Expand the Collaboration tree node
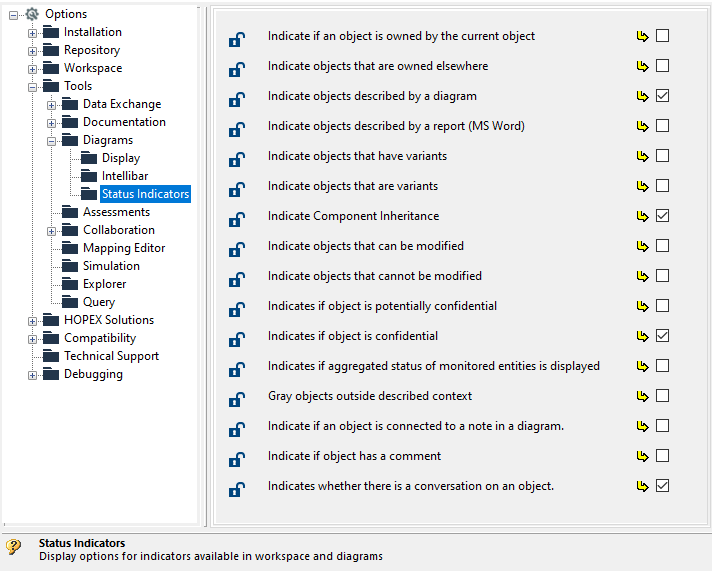 [x=51, y=231]
